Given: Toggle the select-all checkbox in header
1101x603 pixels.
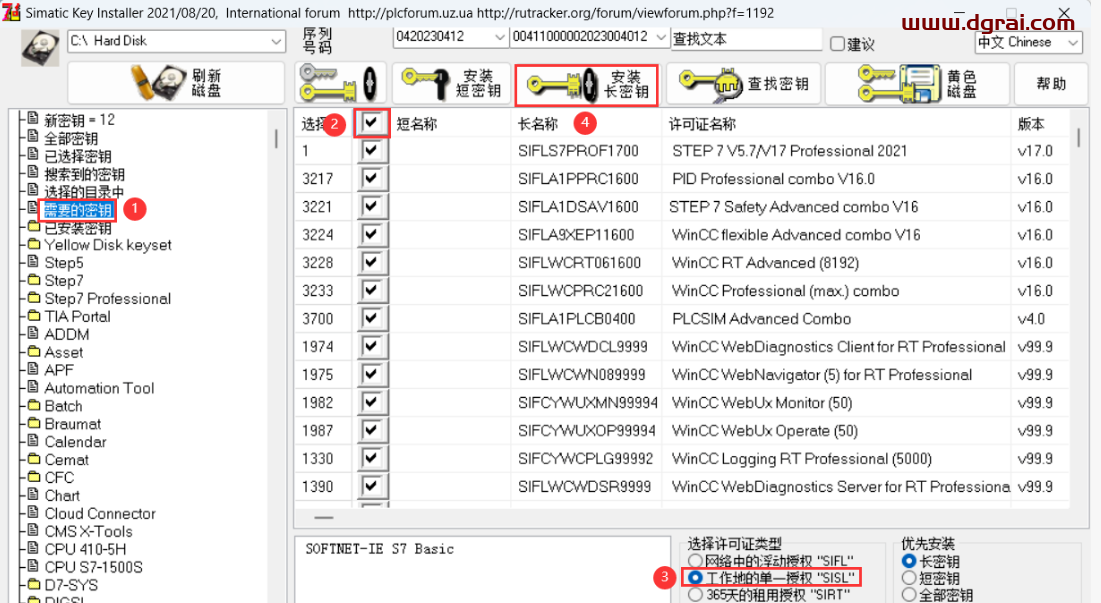Looking at the screenshot, I should 373,123.
